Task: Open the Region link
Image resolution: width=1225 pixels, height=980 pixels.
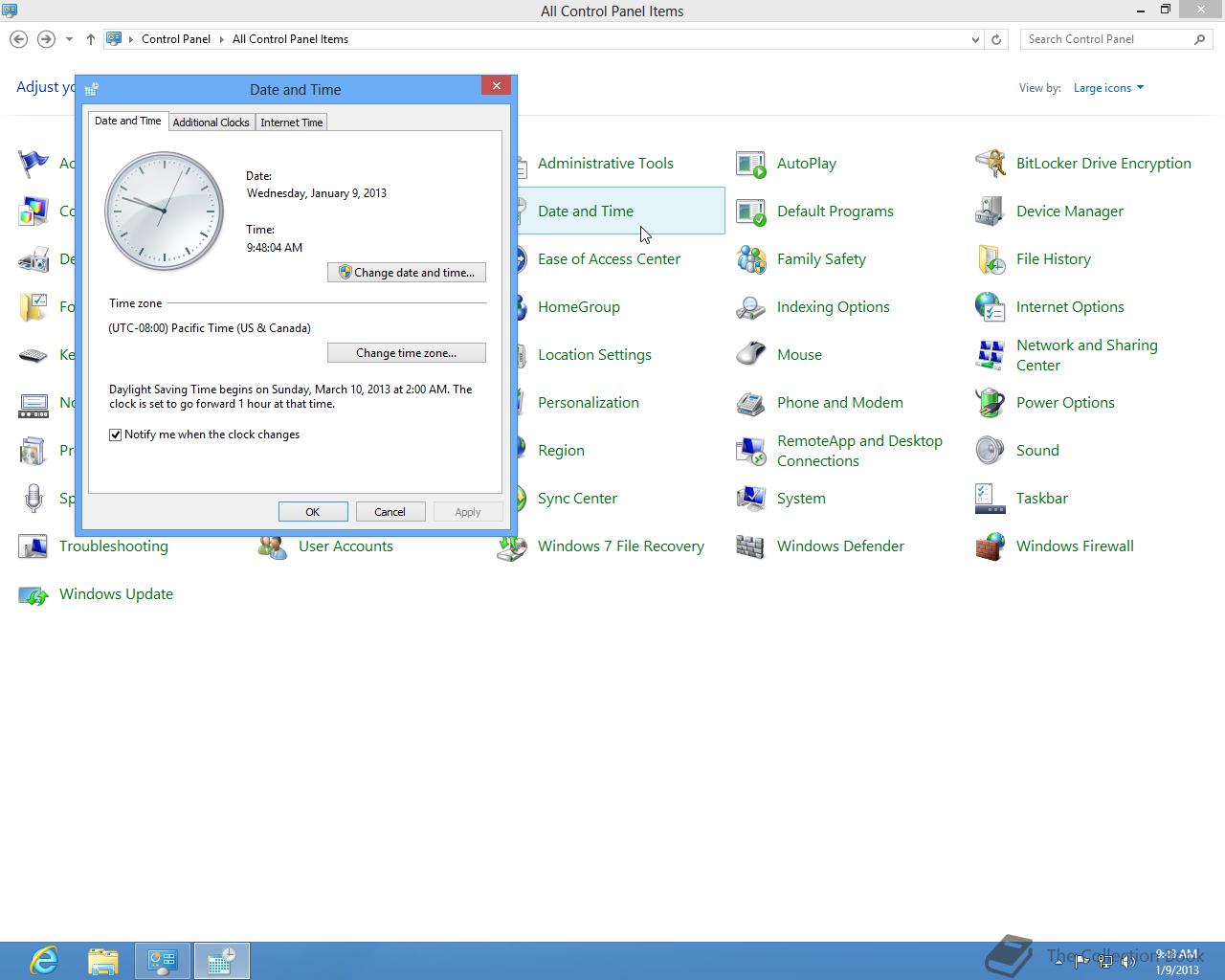Action: [561, 451]
